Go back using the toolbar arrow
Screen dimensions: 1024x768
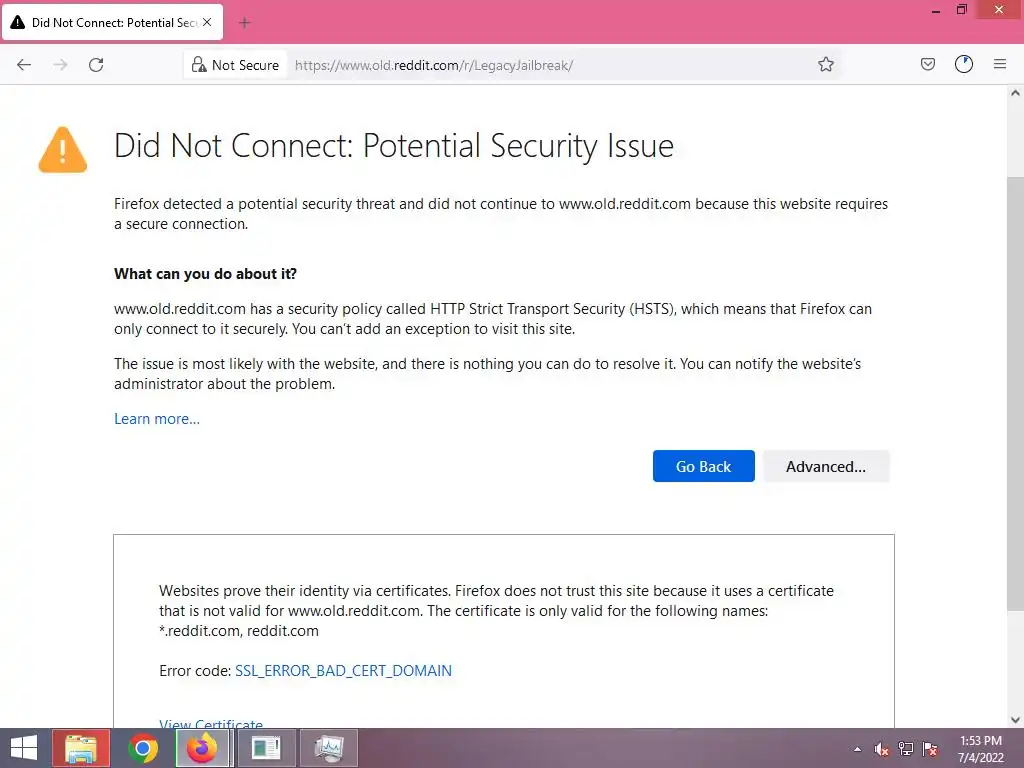(24, 65)
